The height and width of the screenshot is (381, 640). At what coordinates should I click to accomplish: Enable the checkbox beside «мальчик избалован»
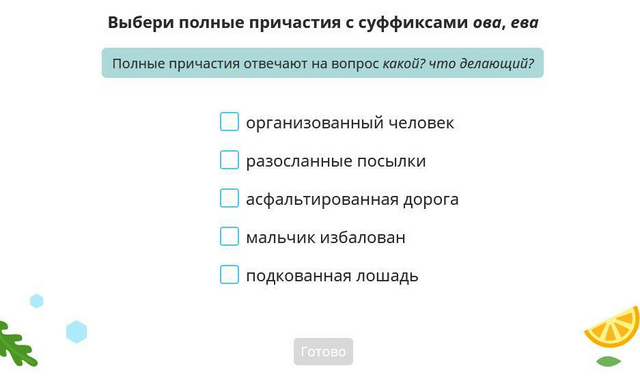tap(229, 236)
